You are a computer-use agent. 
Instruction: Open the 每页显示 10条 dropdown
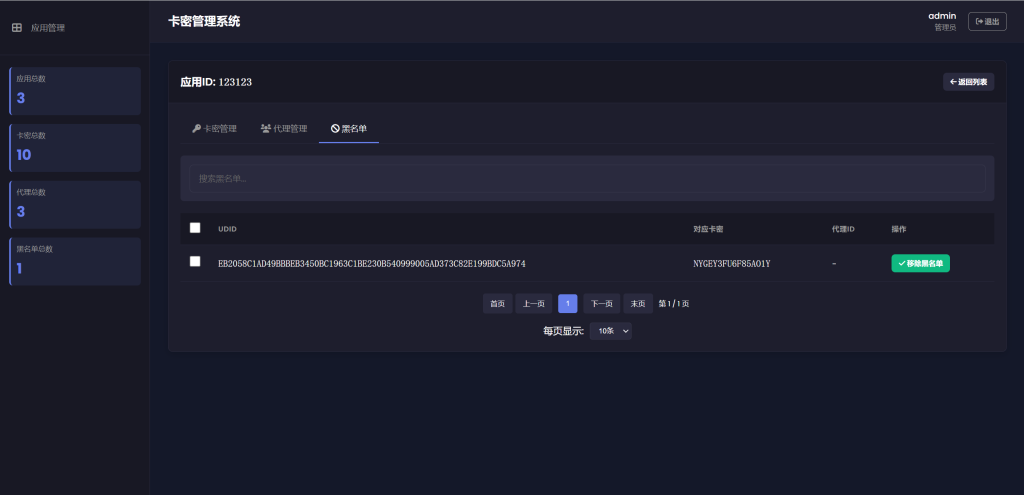[x=610, y=331]
